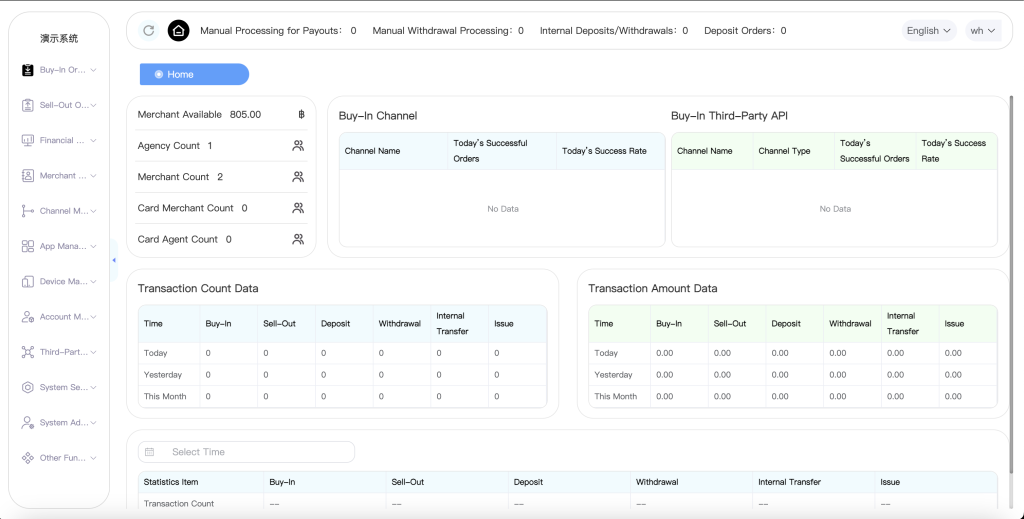Click the refresh icon in top bar
The width and height of the screenshot is (1024, 519).
pyautogui.click(x=149, y=31)
